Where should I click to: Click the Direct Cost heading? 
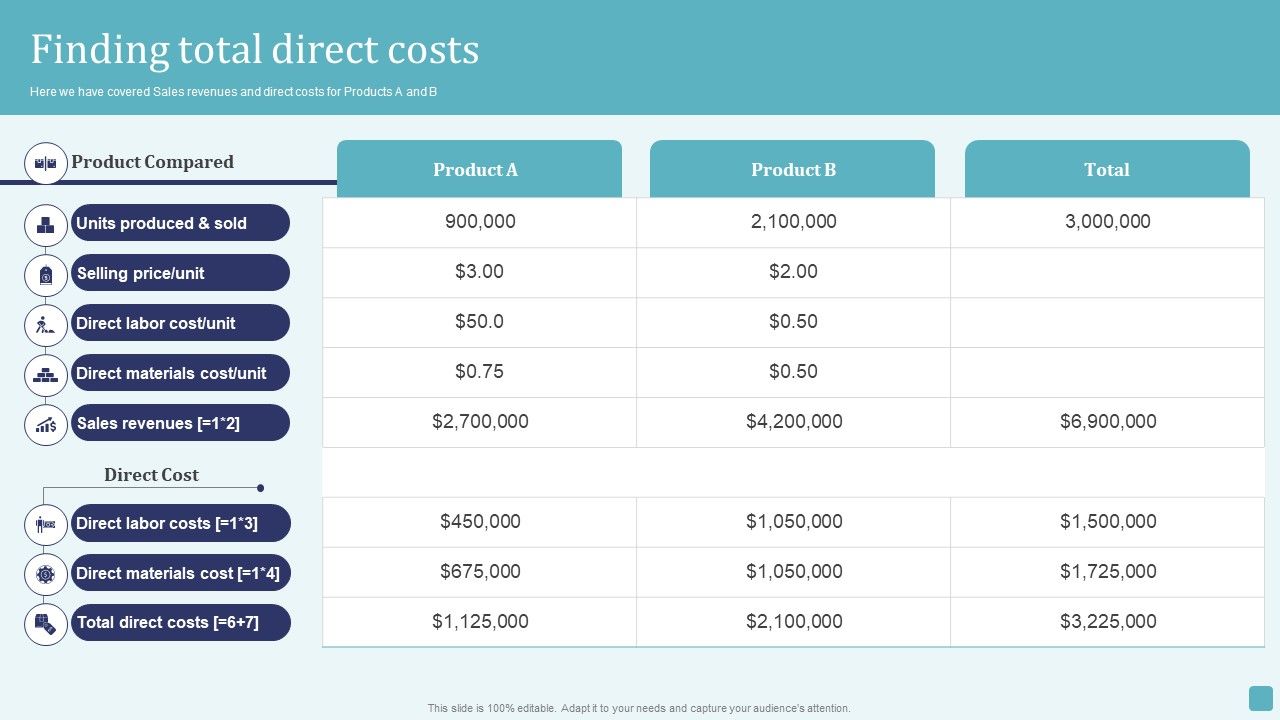151,475
